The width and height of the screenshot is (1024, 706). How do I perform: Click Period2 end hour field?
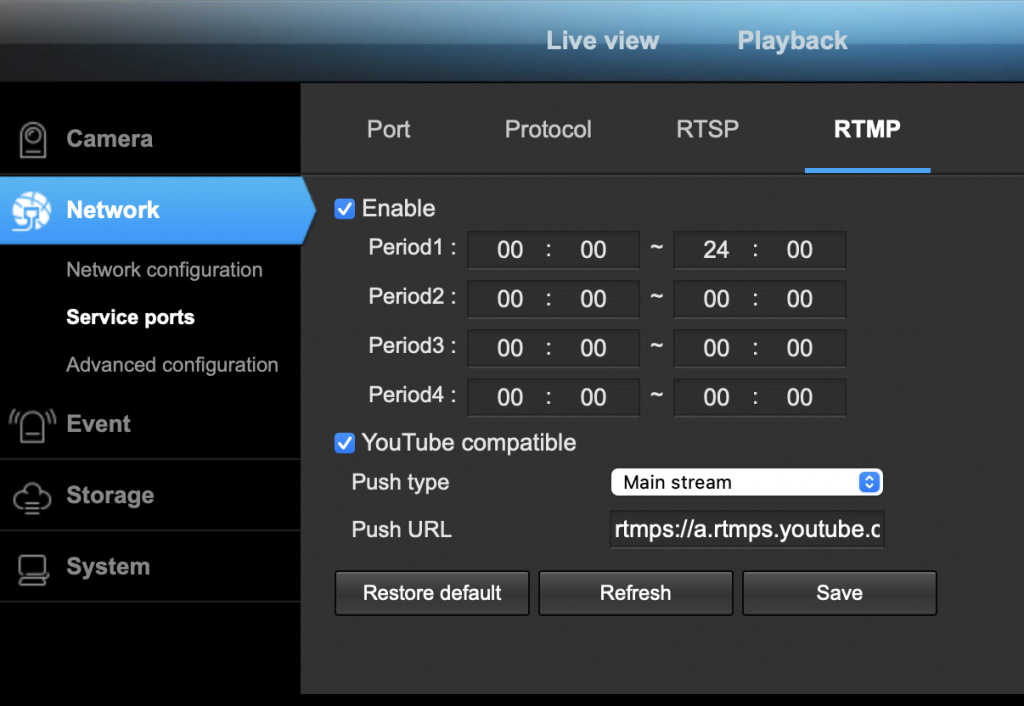tap(716, 299)
